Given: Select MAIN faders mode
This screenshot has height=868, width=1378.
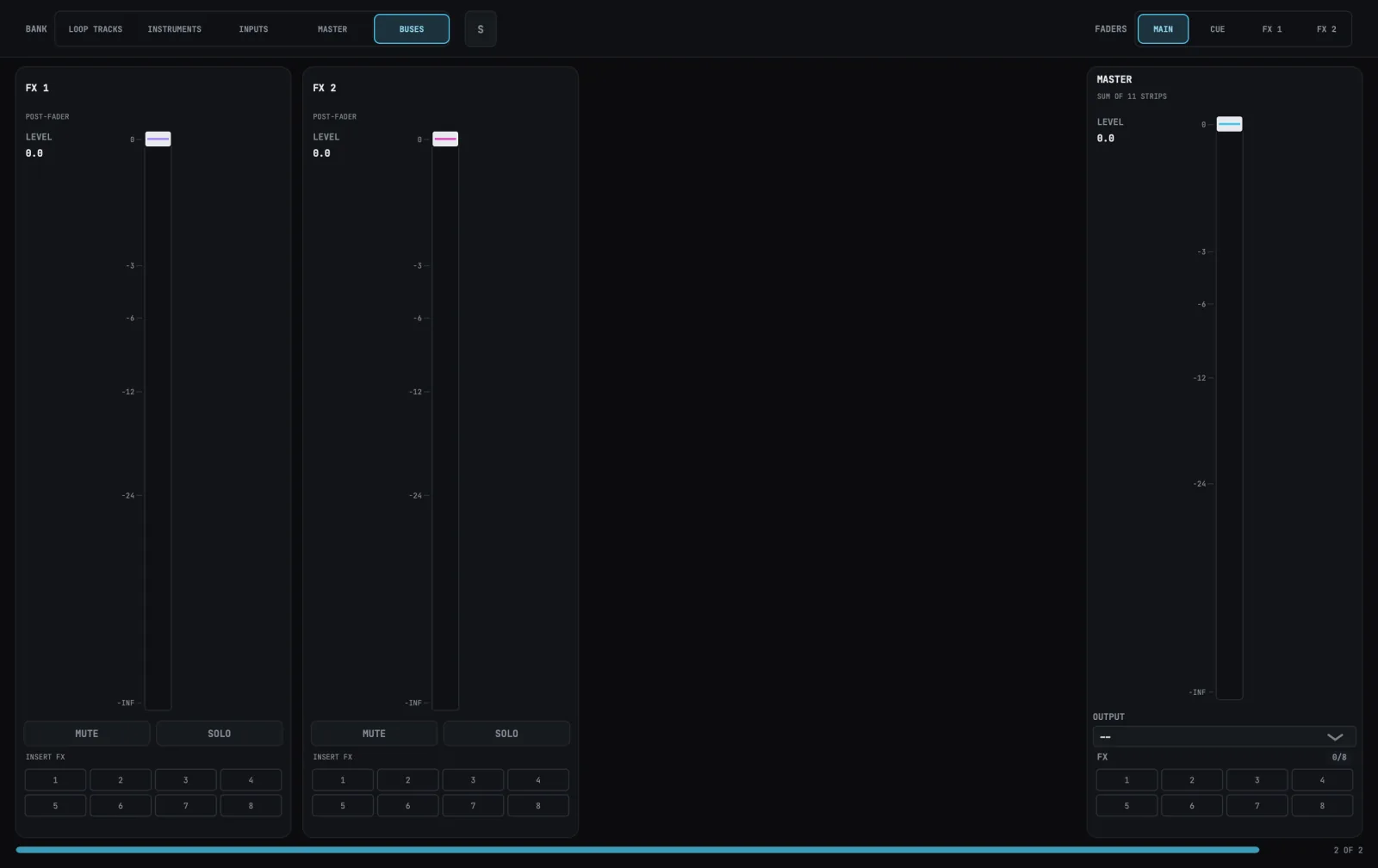Looking at the screenshot, I should click(x=1163, y=29).
